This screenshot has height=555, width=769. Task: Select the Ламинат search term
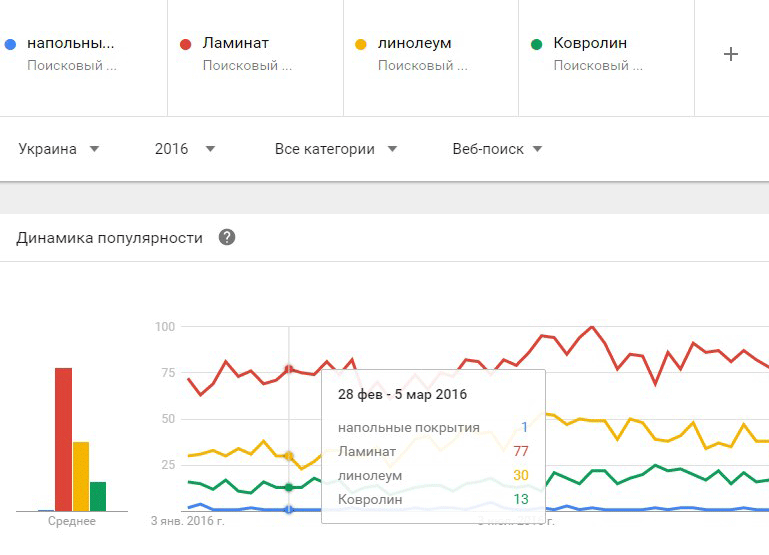point(236,43)
